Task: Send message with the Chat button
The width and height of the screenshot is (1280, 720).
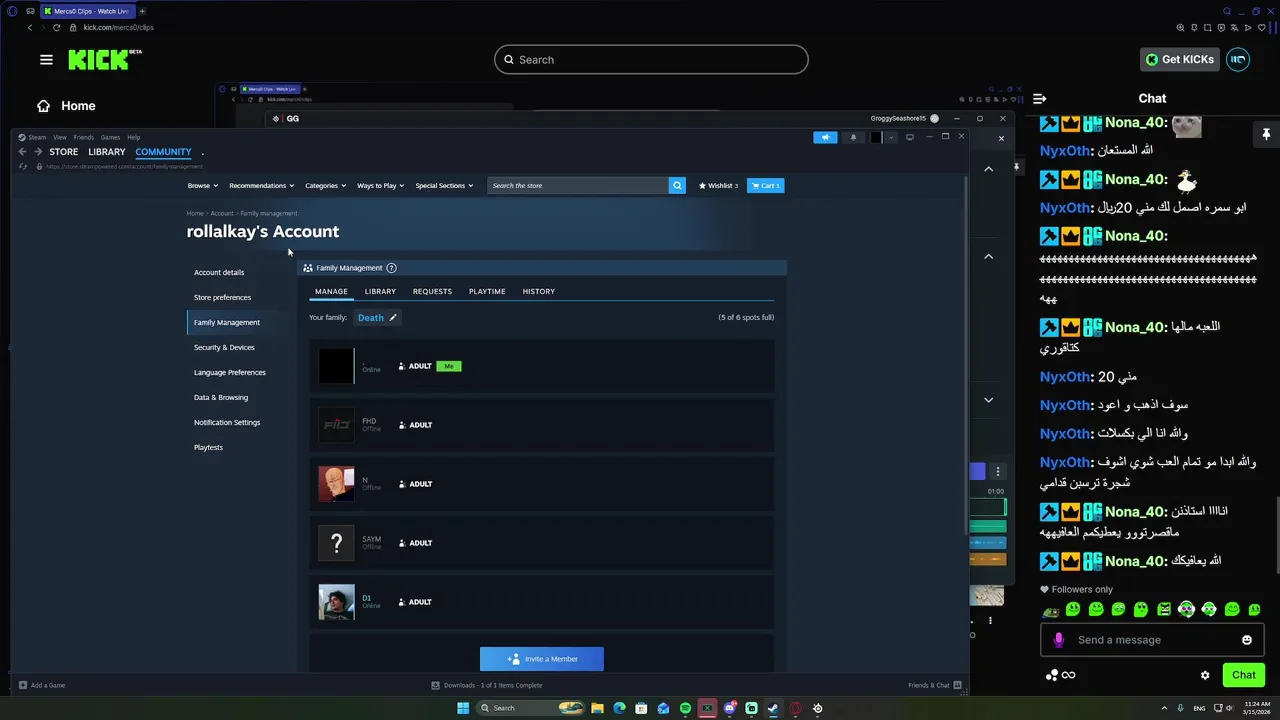Action: 1243,675
